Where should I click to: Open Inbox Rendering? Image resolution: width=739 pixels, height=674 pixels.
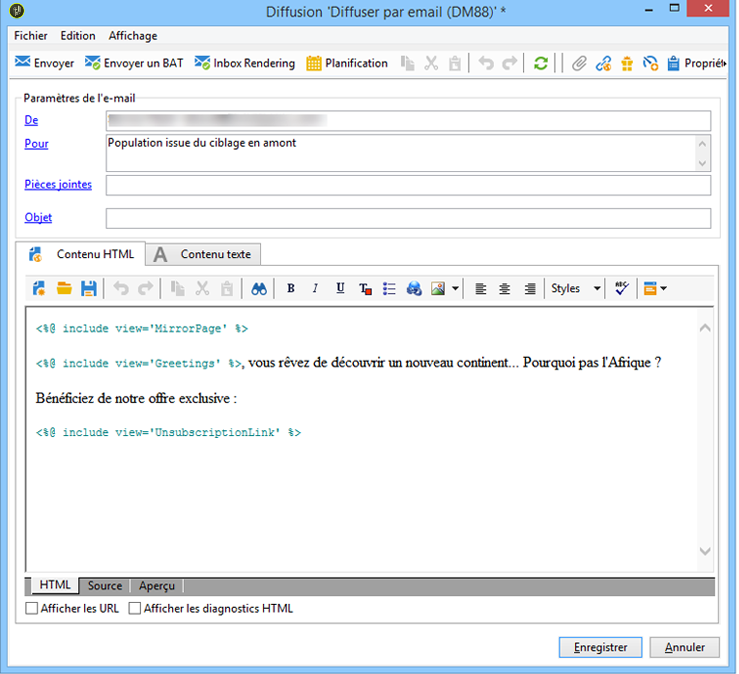(x=245, y=63)
